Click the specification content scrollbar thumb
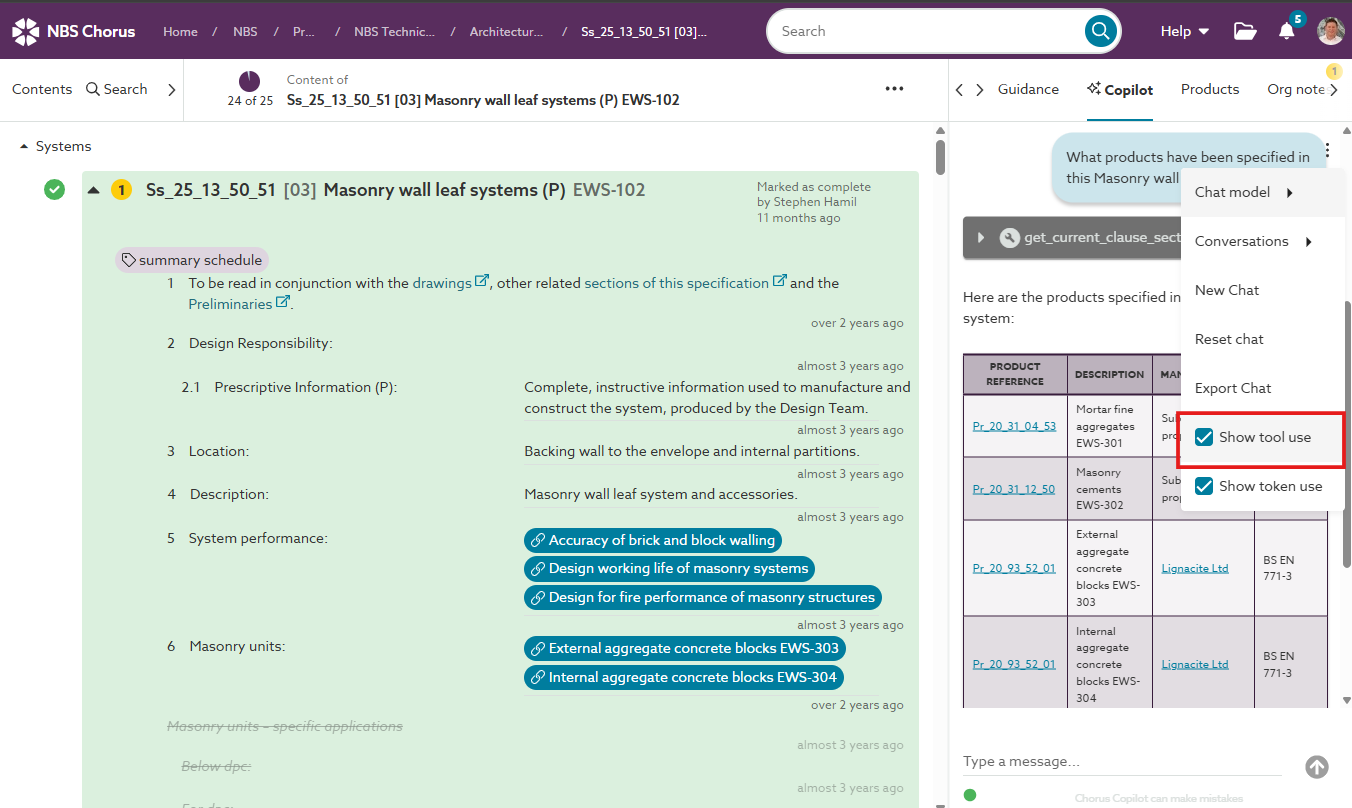This screenshot has width=1352, height=808. pos(940,158)
